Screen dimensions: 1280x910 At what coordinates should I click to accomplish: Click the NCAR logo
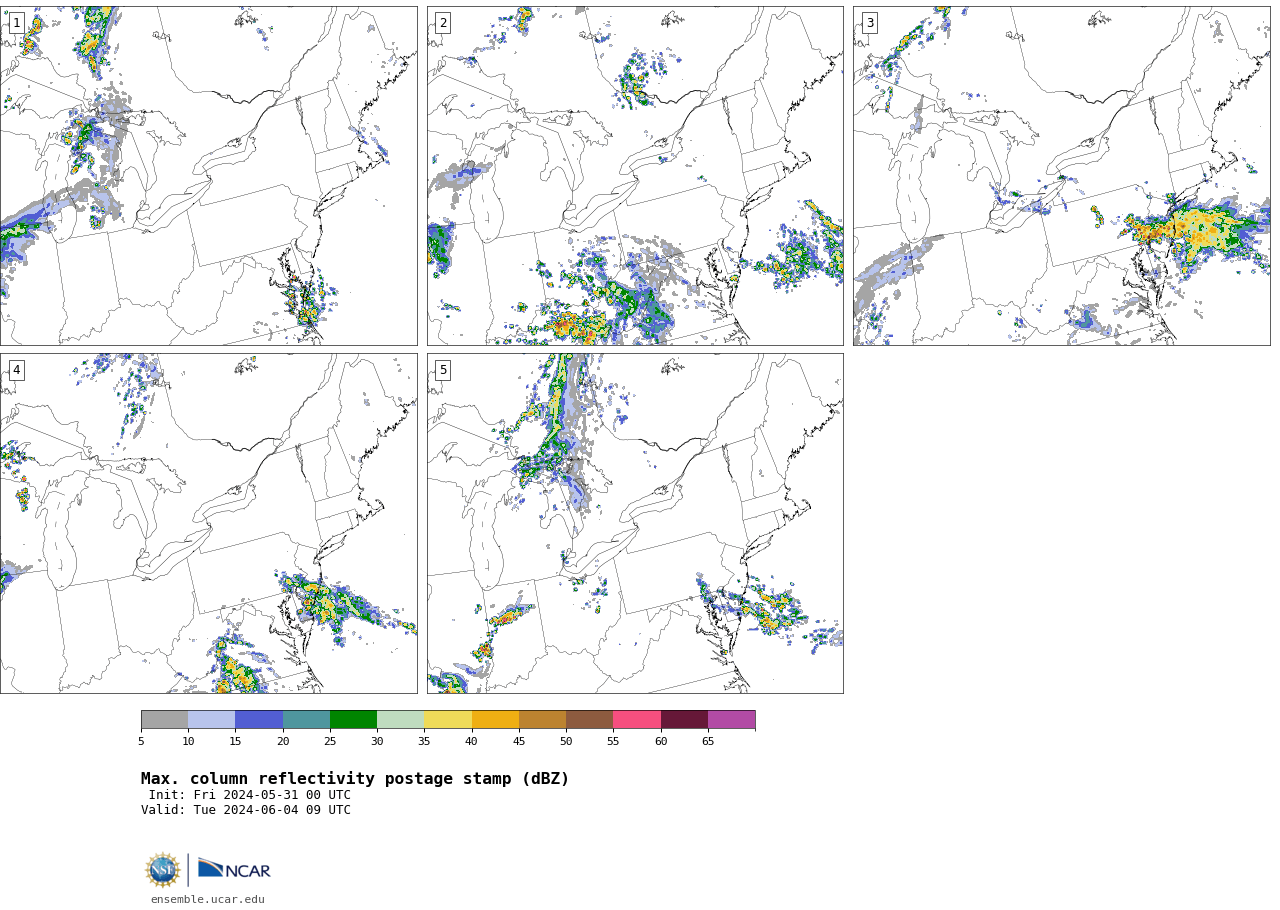(x=234, y=870)
